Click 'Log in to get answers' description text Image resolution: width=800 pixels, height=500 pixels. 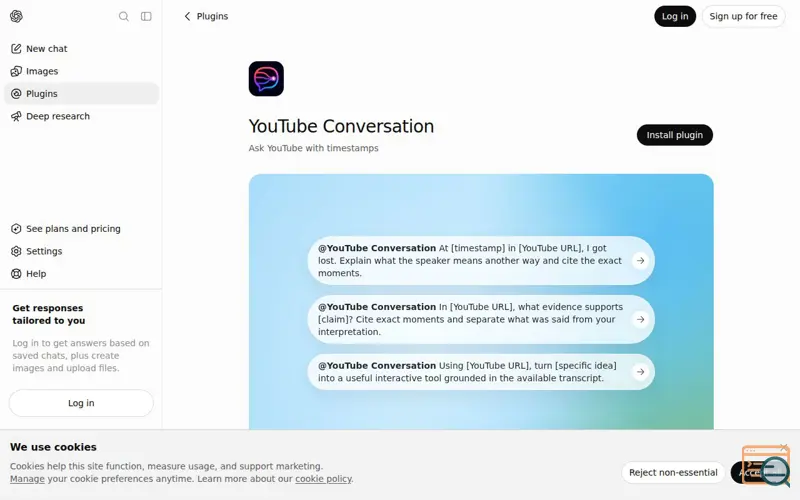(81, 356)
